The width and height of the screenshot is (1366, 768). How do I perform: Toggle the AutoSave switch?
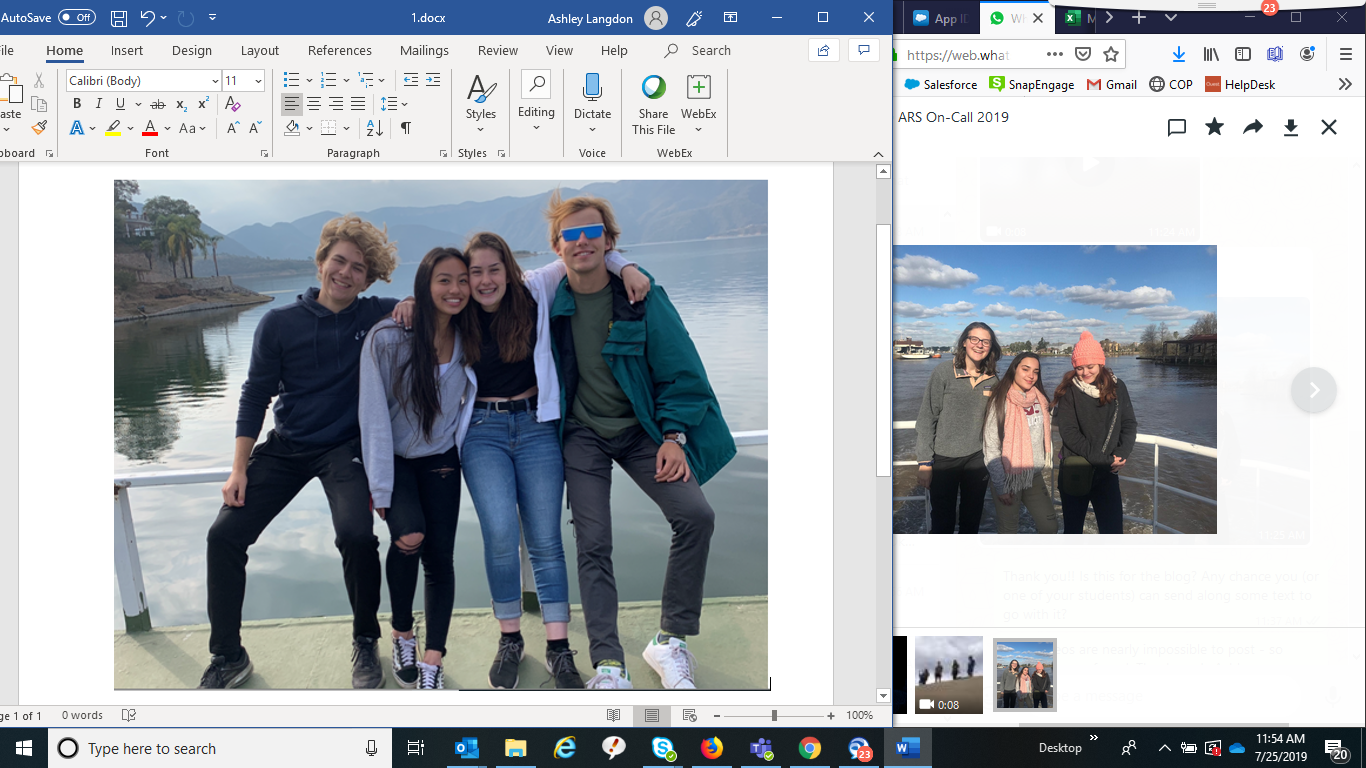[77, 17]
